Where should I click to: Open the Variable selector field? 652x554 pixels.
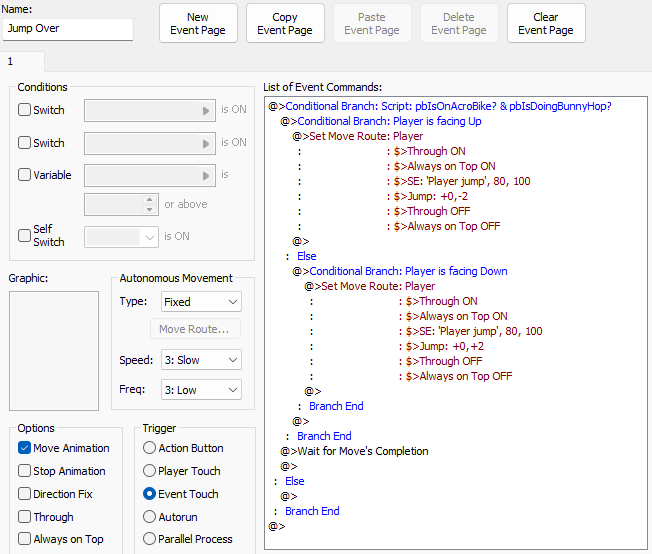pos(150,176)
